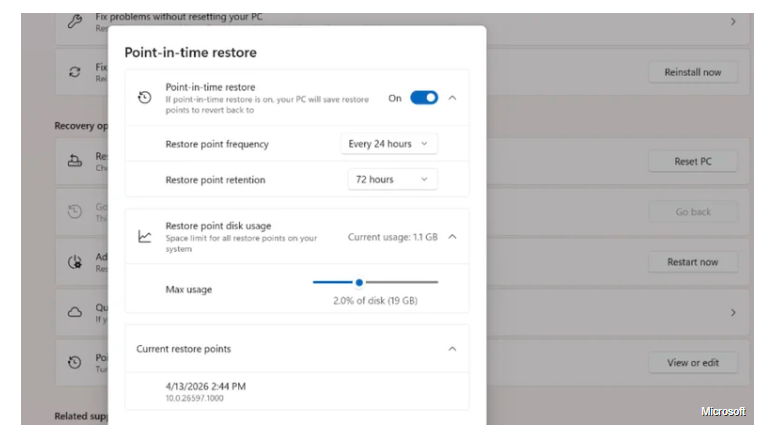Click the Max usage slider handle
The height and width of the screenshot is (440, 771).
point(359,282)
